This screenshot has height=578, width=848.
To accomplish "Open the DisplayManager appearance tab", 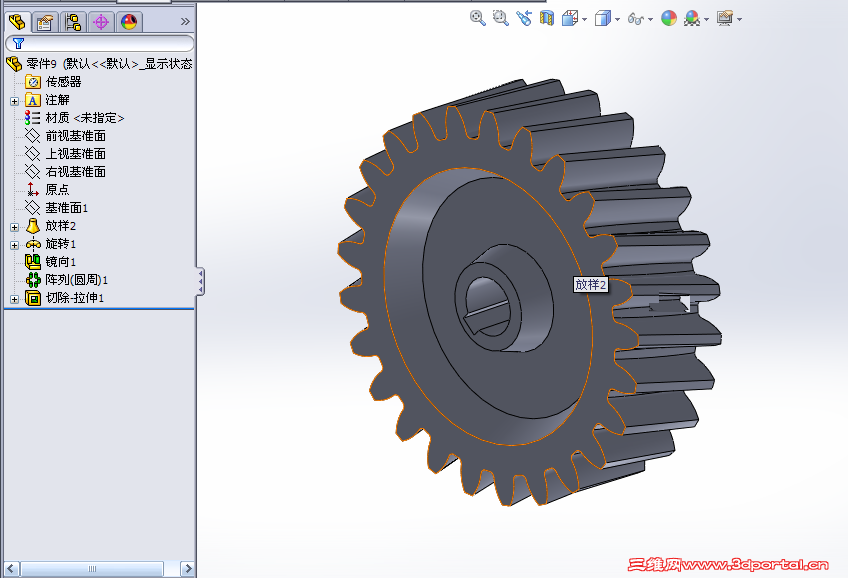I will (129, 22).
